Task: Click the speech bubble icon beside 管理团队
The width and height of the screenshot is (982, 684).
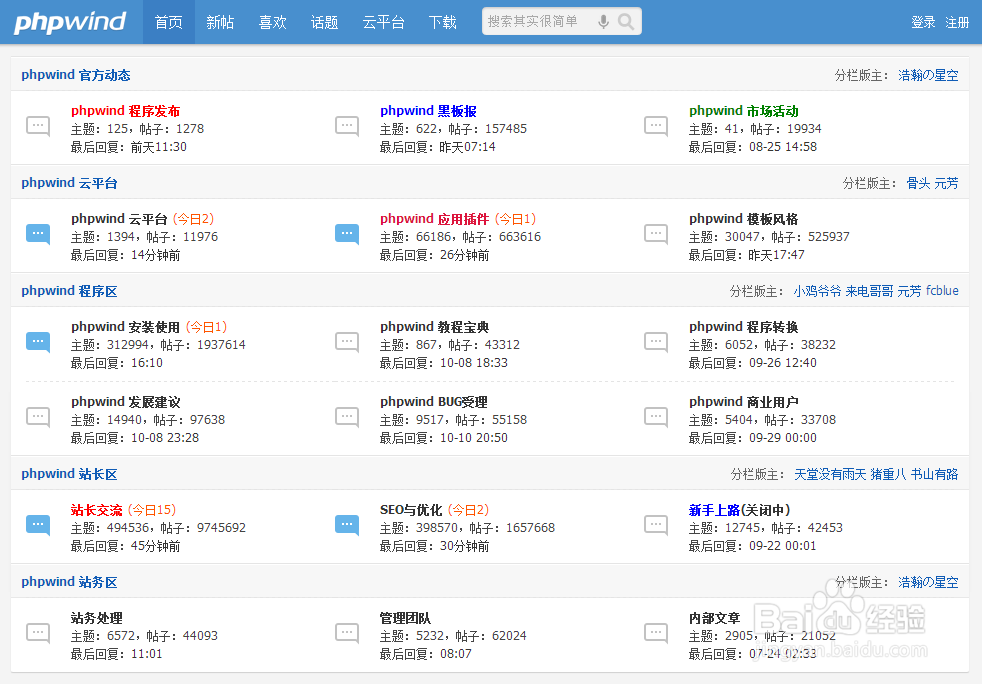Action: tap(347, 633)
